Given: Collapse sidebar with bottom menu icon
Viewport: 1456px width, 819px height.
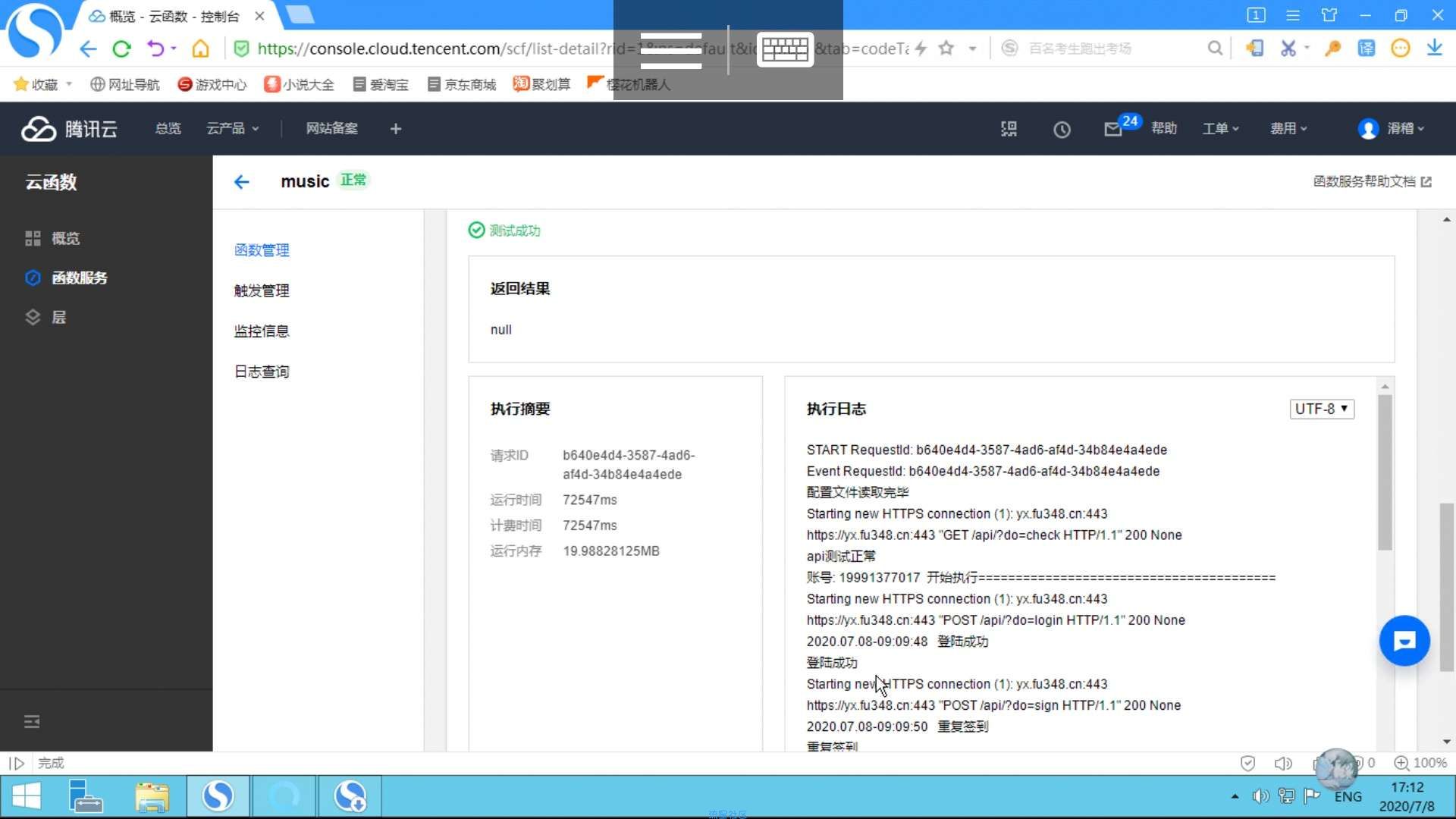Looking at the screenshot, I should click(x=32, y=722).
